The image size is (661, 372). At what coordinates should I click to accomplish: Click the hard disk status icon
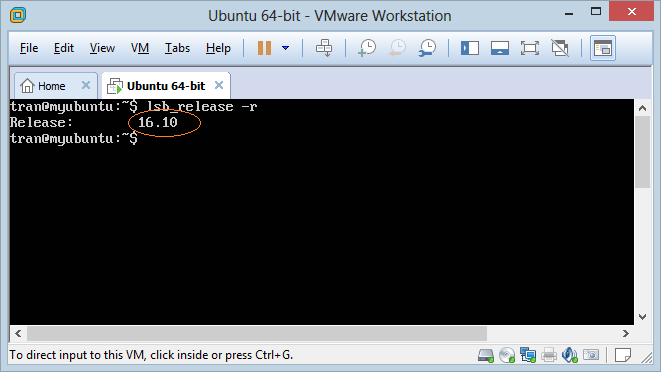pos(486,356)
